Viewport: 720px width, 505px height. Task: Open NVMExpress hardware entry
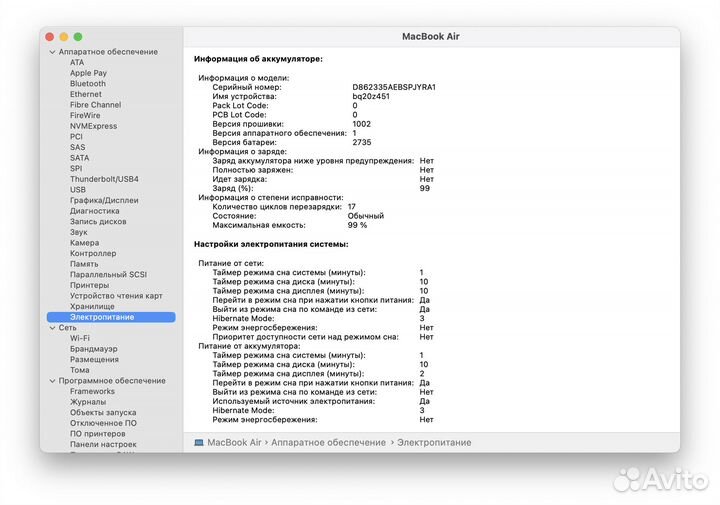[94, 126]
